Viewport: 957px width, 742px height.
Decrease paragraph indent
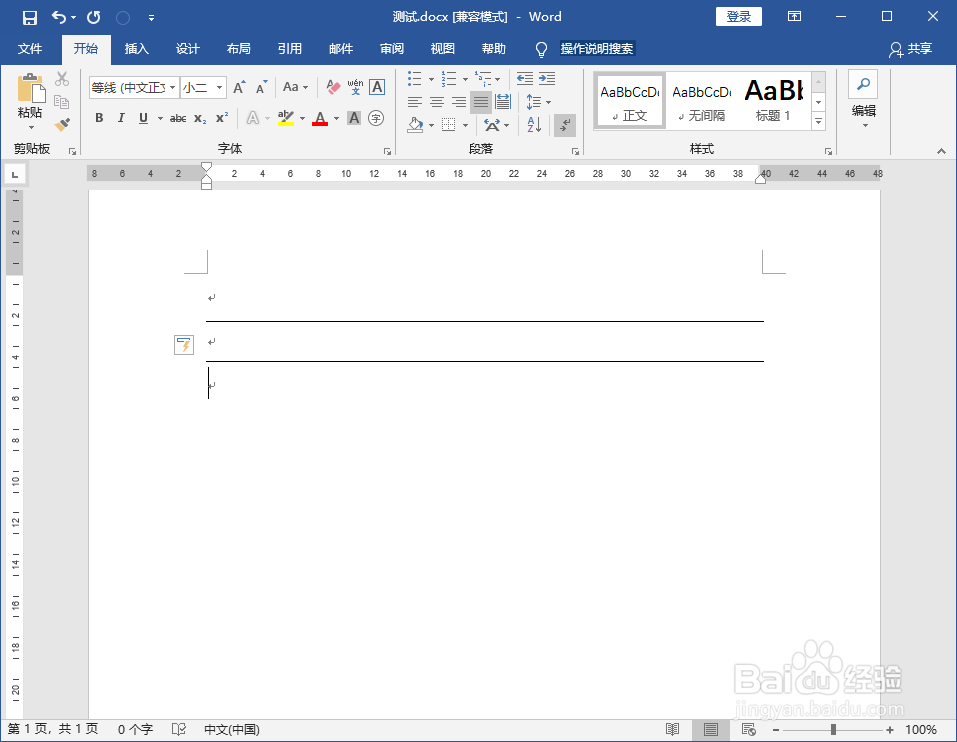(524, 79)
